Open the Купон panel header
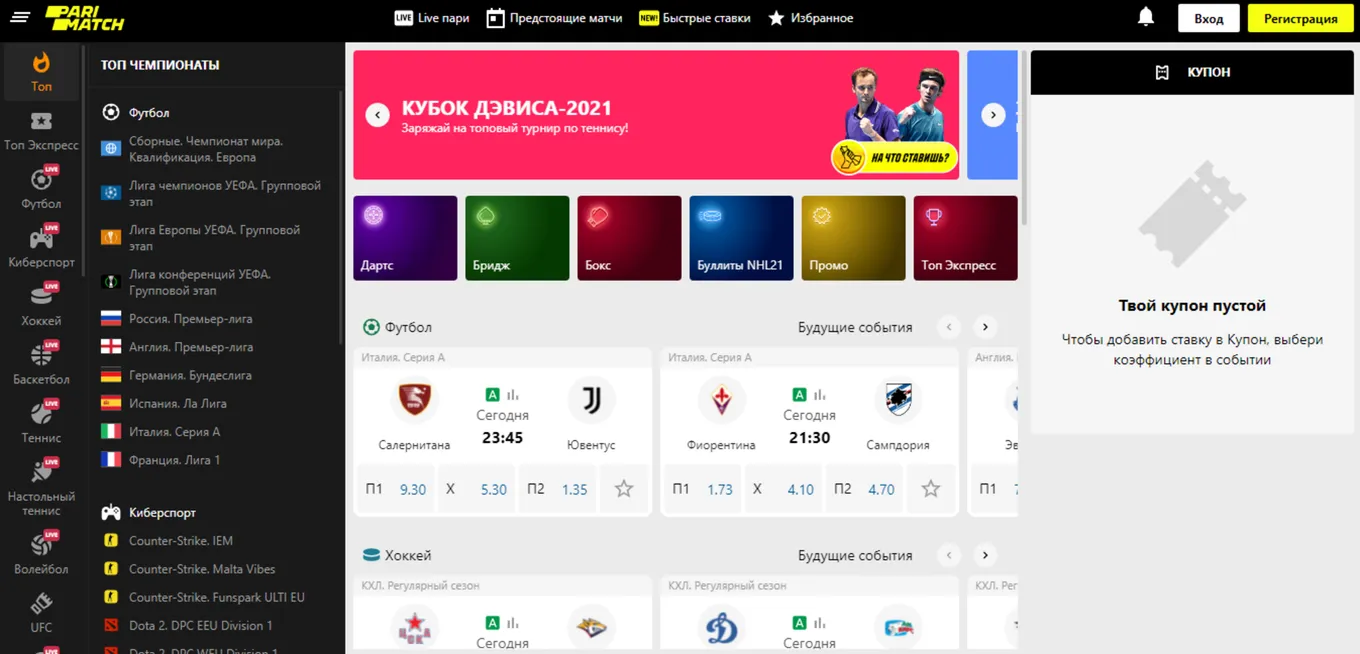Screen dimensions: 1360x654 [1192, 72]
